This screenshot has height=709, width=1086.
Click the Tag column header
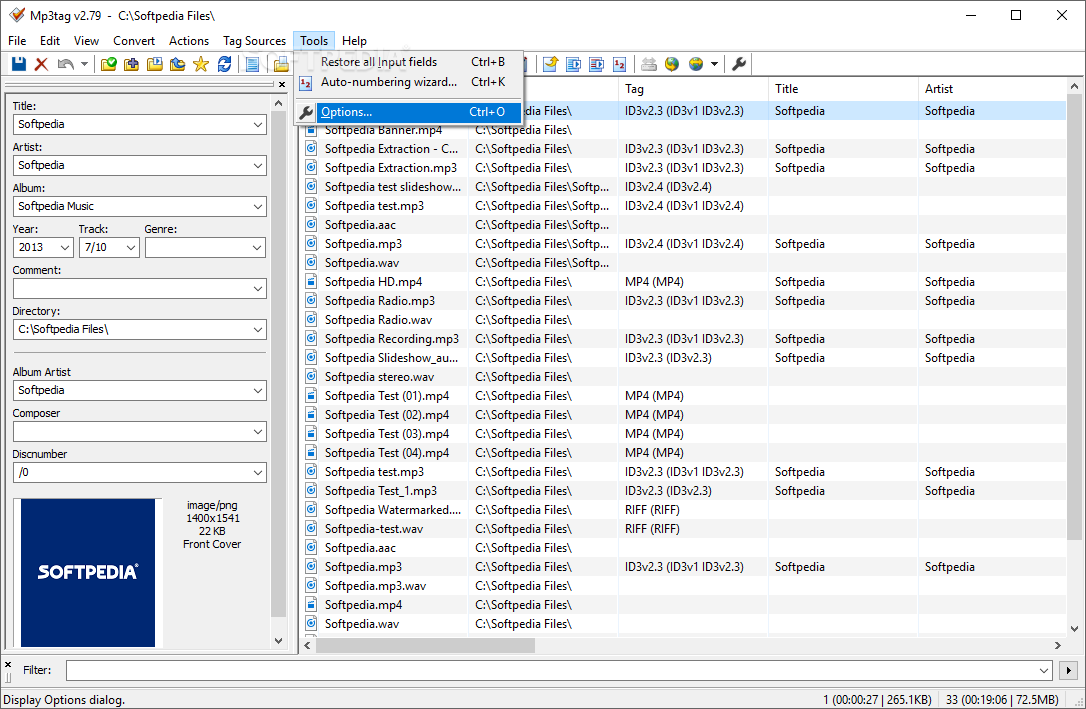693,89
